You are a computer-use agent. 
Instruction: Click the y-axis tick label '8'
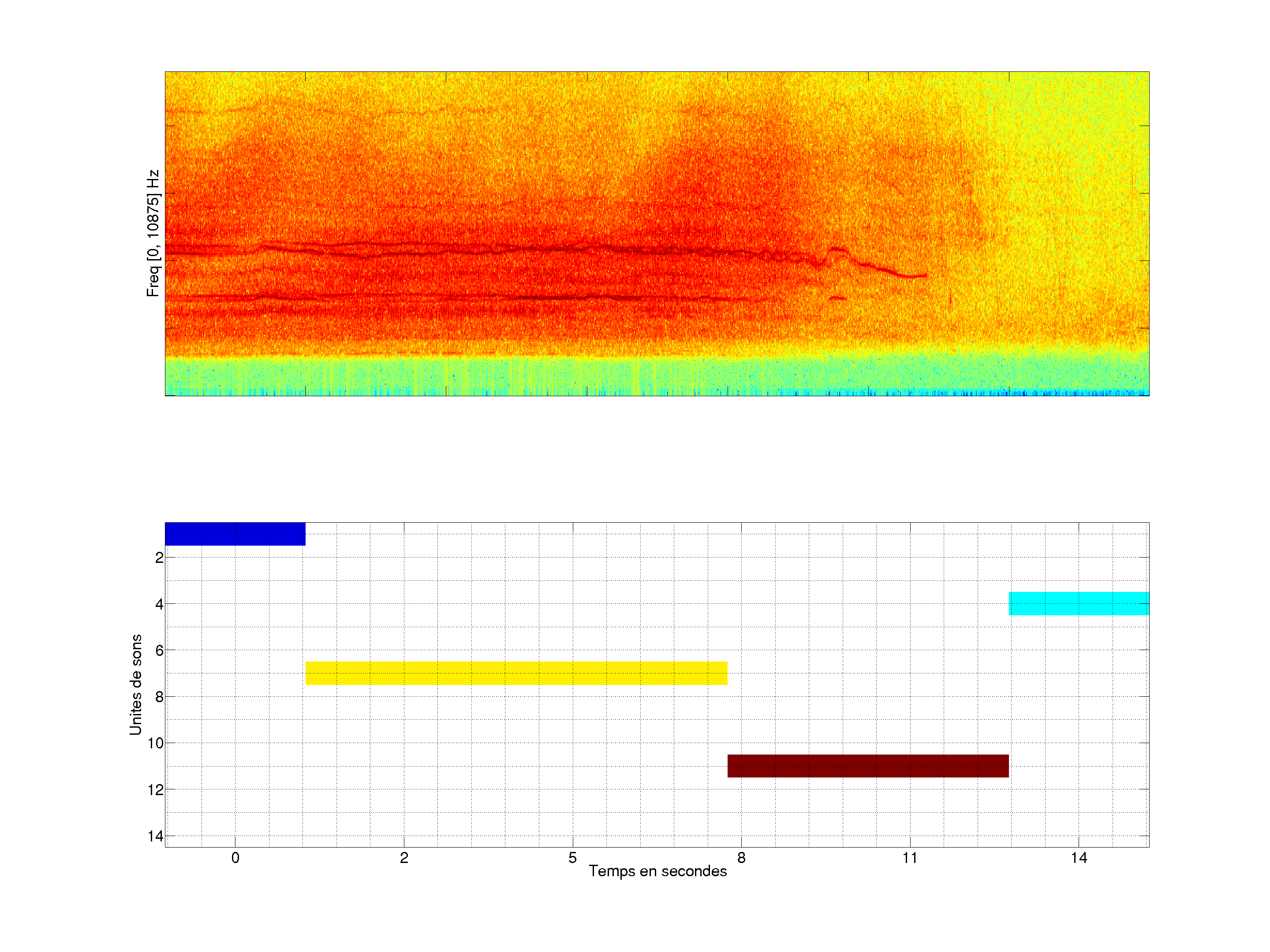(x=159, y=697)
